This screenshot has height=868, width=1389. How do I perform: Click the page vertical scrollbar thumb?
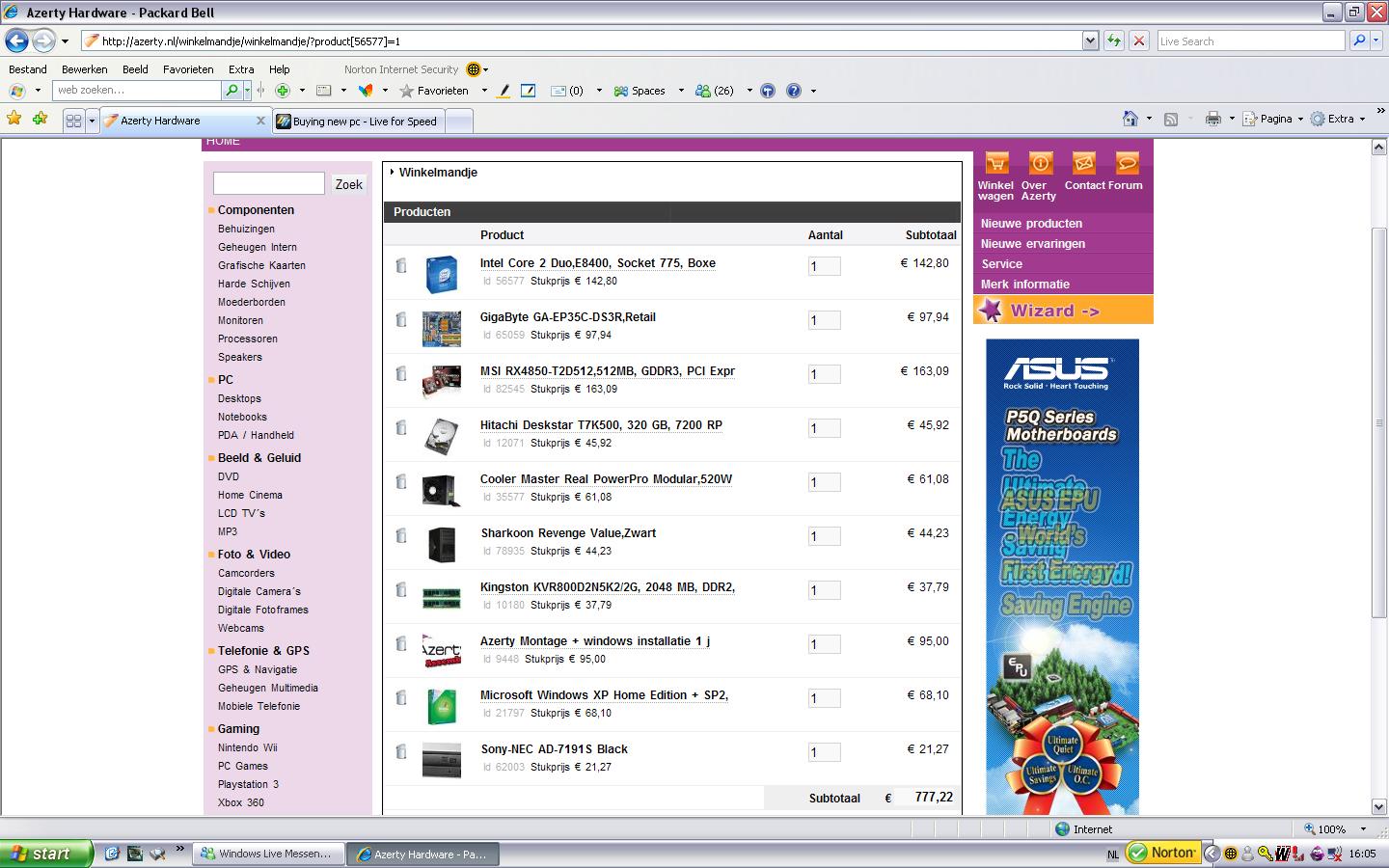pyautogui.click(x=1379, y=424)
